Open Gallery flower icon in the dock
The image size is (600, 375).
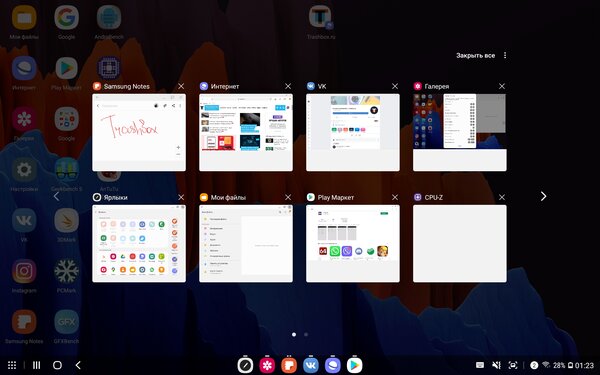pyautogui.click(x=267, y=365)
